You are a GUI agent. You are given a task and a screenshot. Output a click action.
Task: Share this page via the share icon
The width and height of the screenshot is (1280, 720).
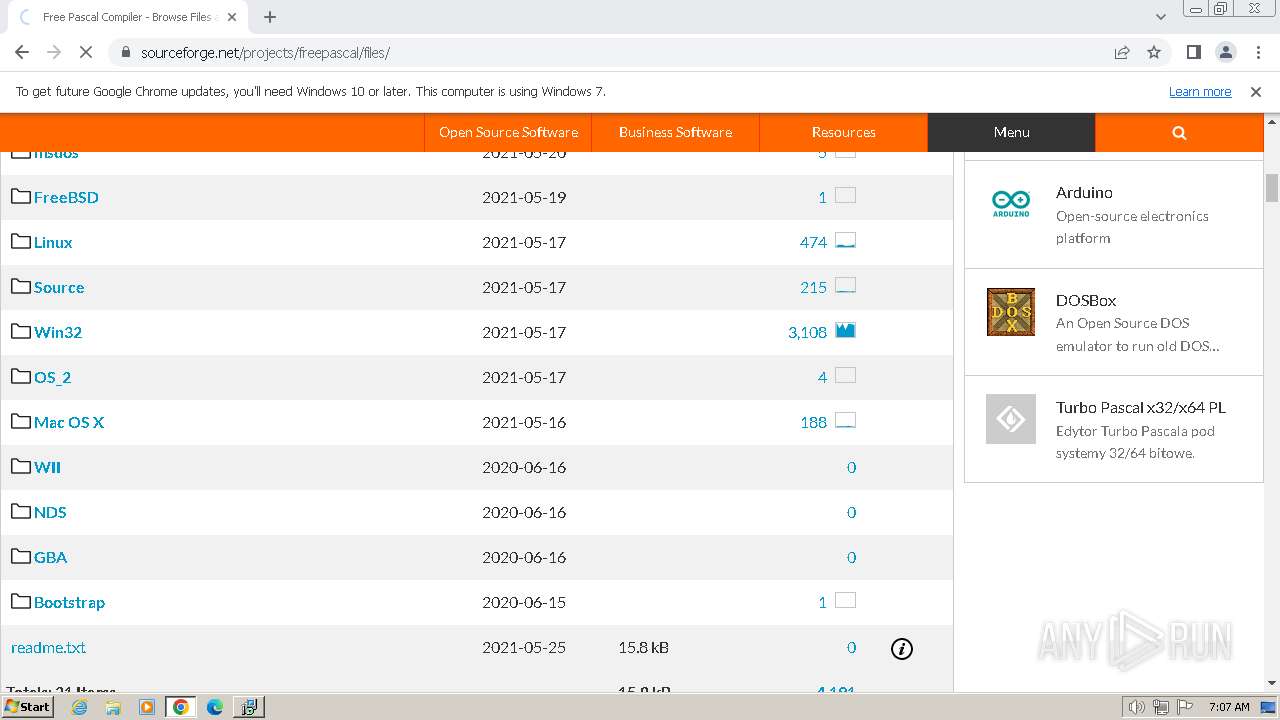pyautogui.click(x=1122, y=52)
